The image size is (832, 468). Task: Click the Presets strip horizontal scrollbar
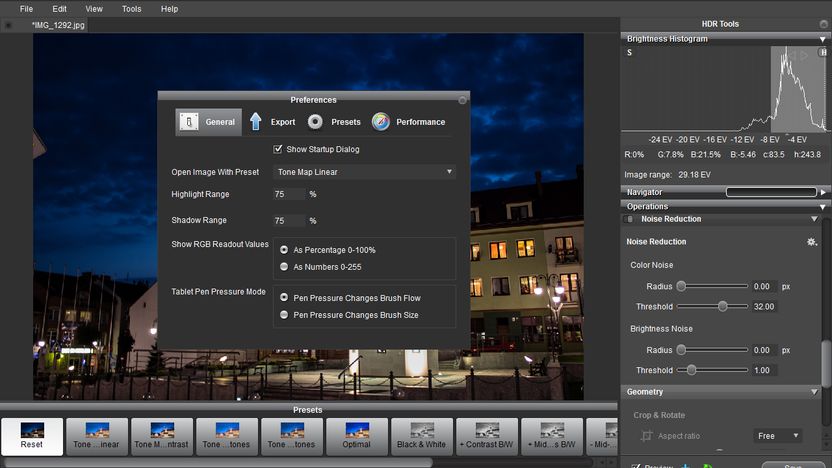click(218, 463)
